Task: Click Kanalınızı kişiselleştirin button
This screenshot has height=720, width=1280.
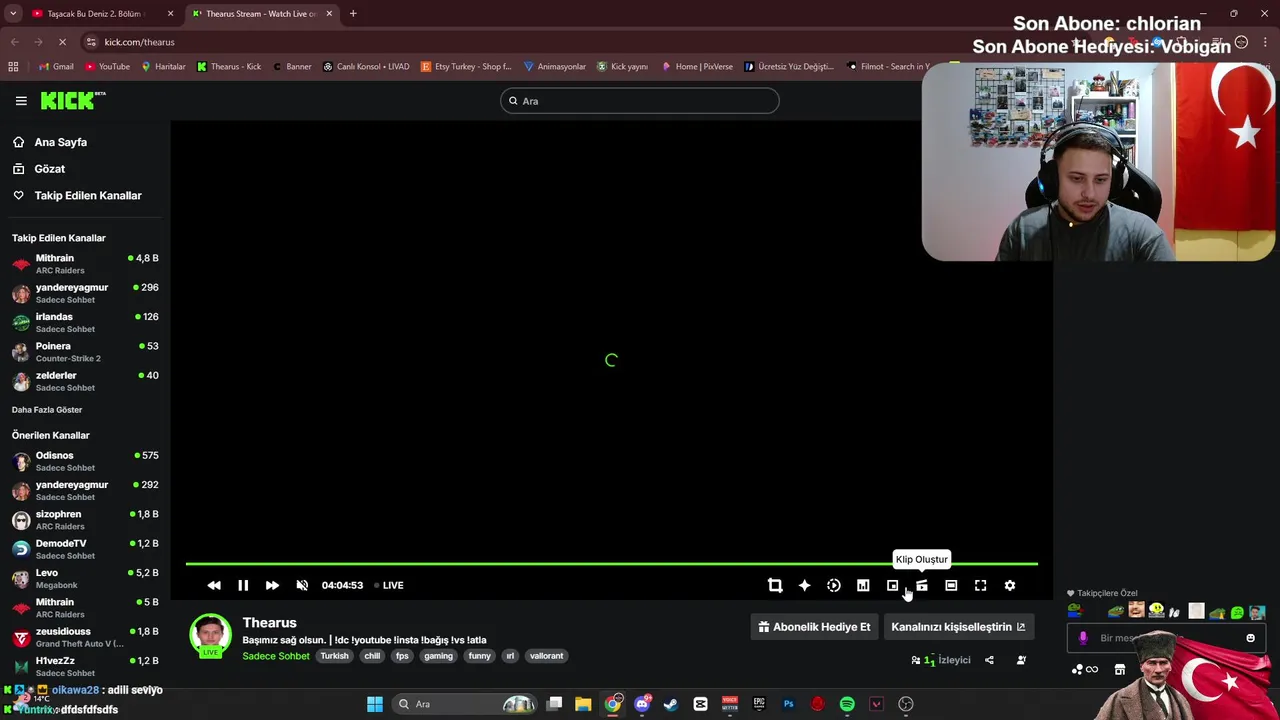Action: tap(958, 627)
